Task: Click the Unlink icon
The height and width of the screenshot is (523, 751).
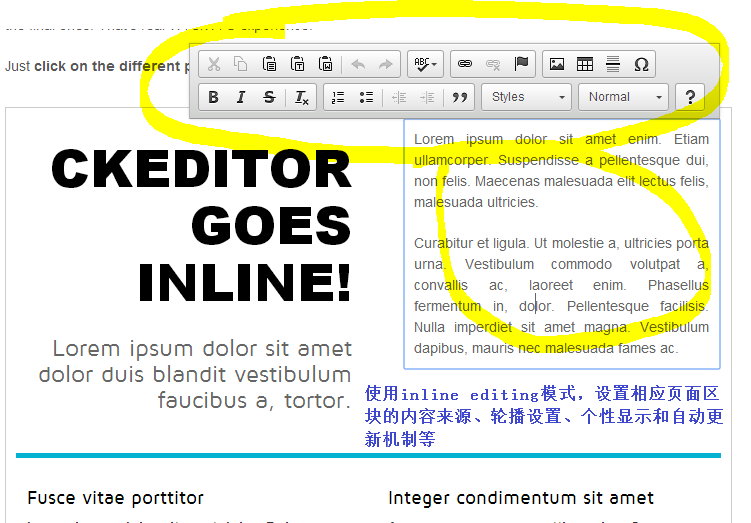Action: point(493,64)
